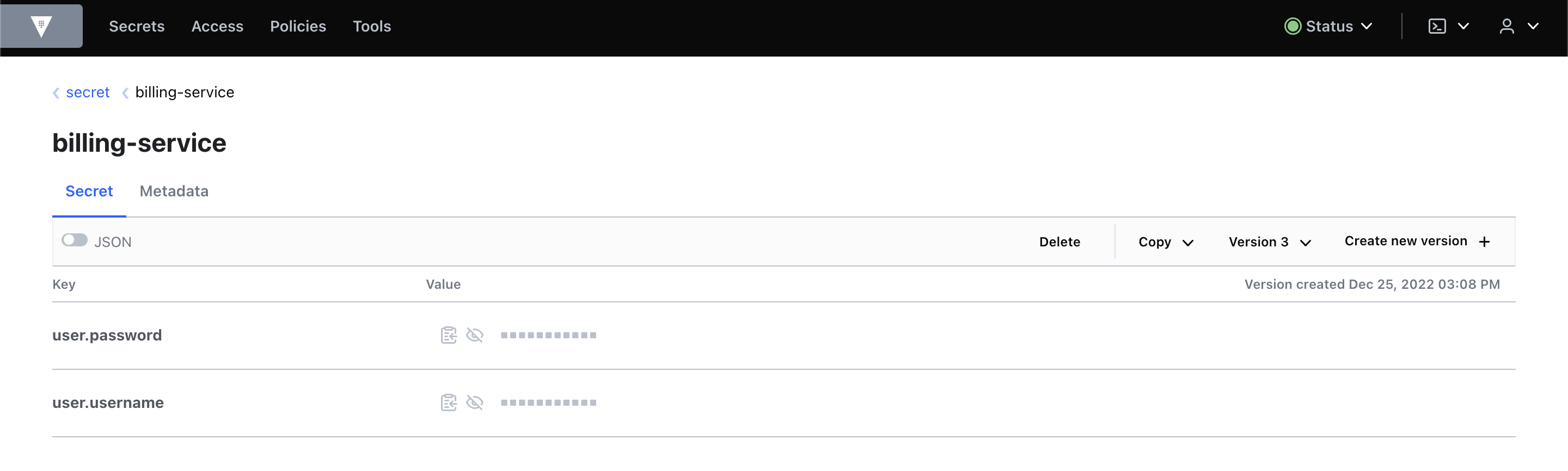1568x471 pixels.
Task: Copy the user.password value to clipboard
Action: [x=449, y=334]
